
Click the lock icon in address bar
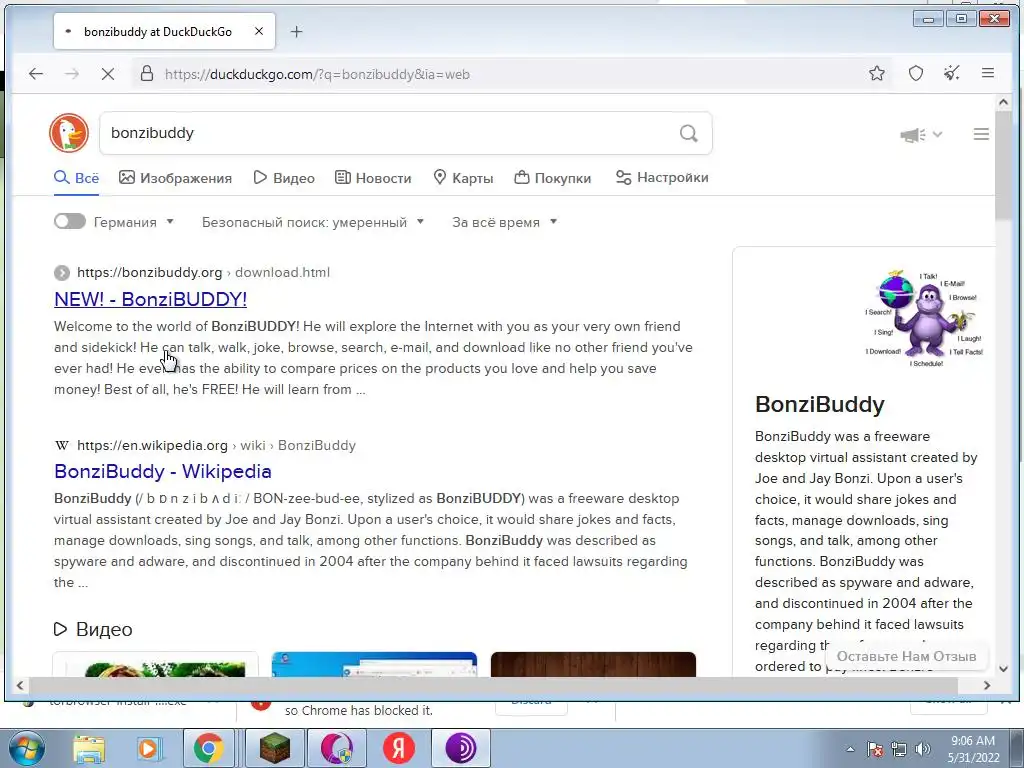click(x=147, y=73)
